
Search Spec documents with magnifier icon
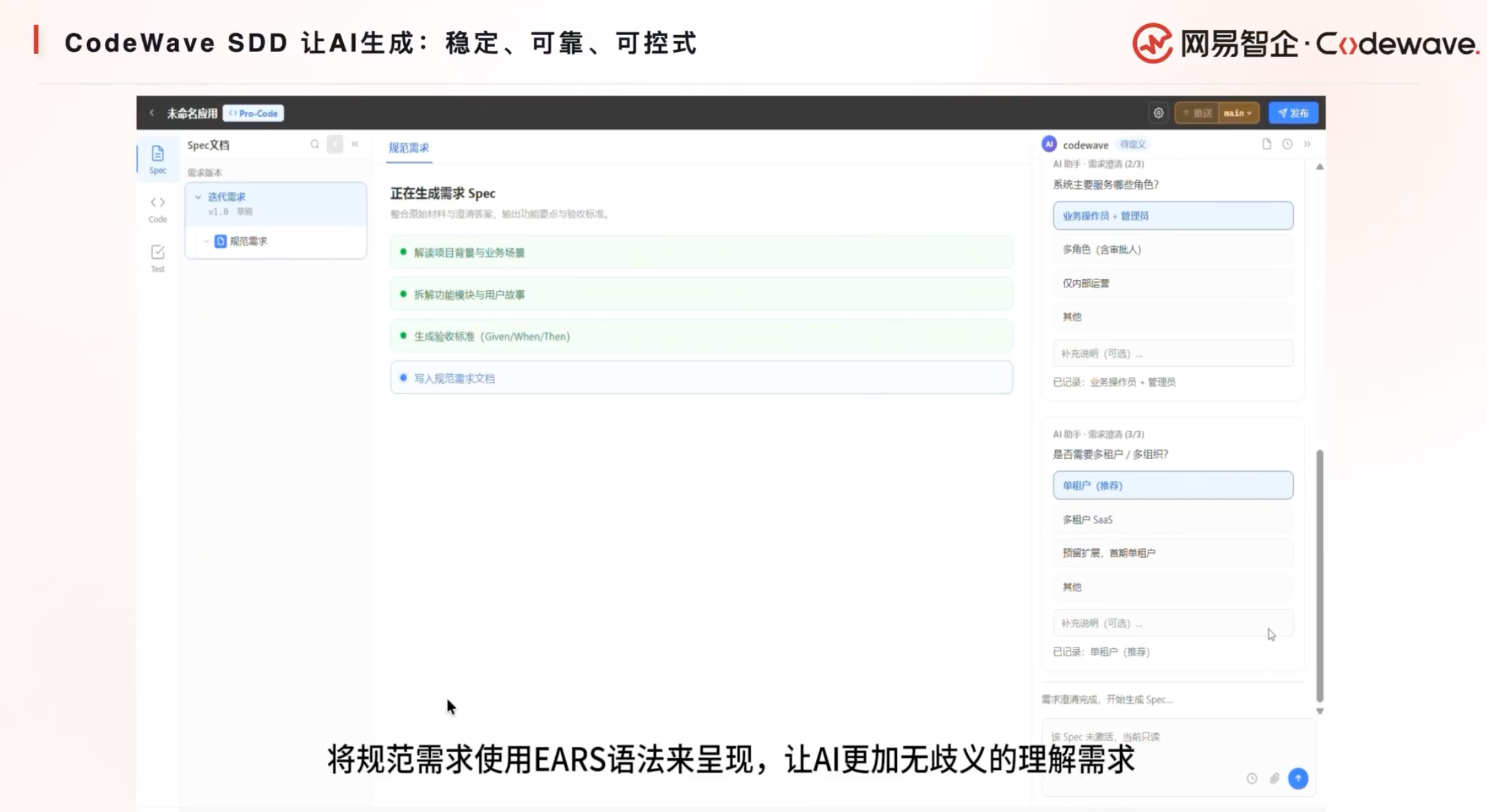tap(314, 144)
